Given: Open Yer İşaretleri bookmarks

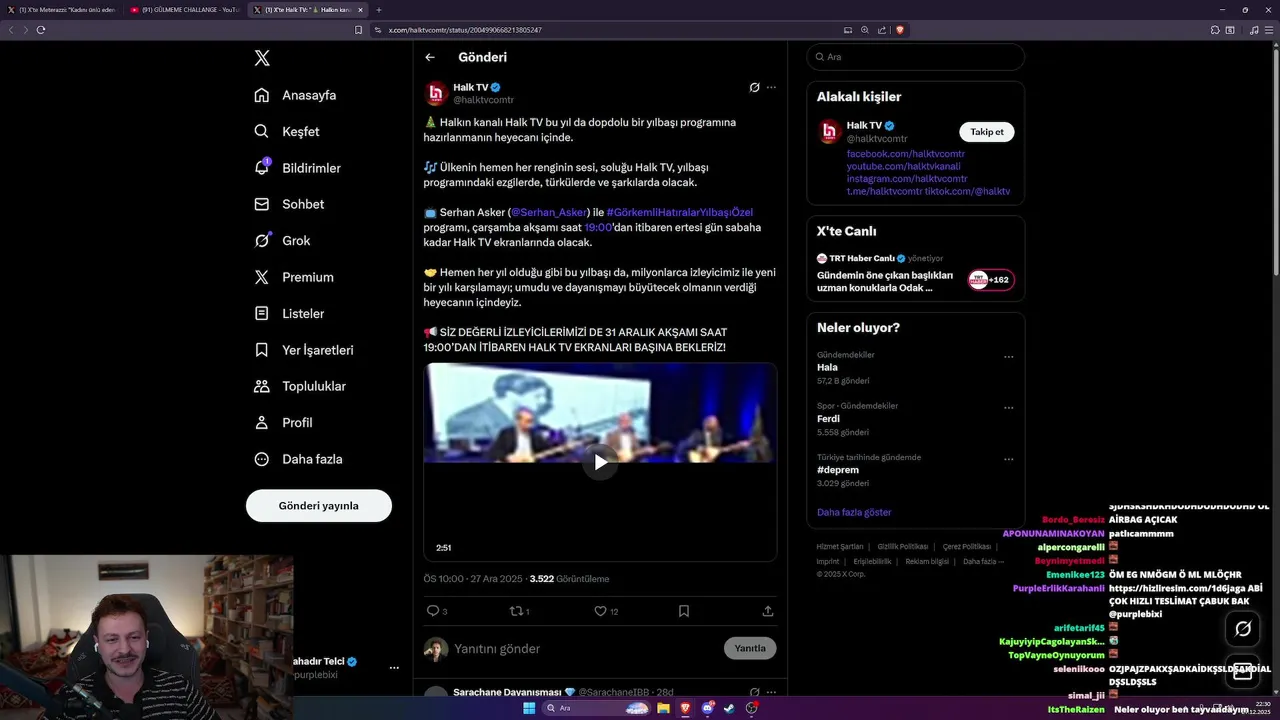Looking at the screenshot, I should [304, 350].
